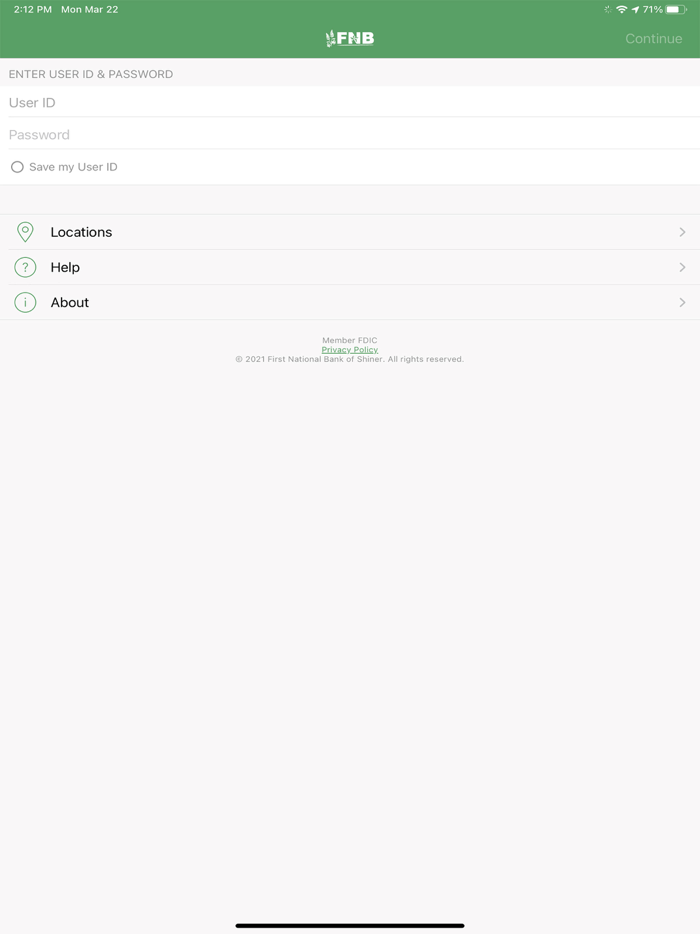Tap the Save my User ID label
This screenshot has height=934, width=700.
(x=73, y=167)
